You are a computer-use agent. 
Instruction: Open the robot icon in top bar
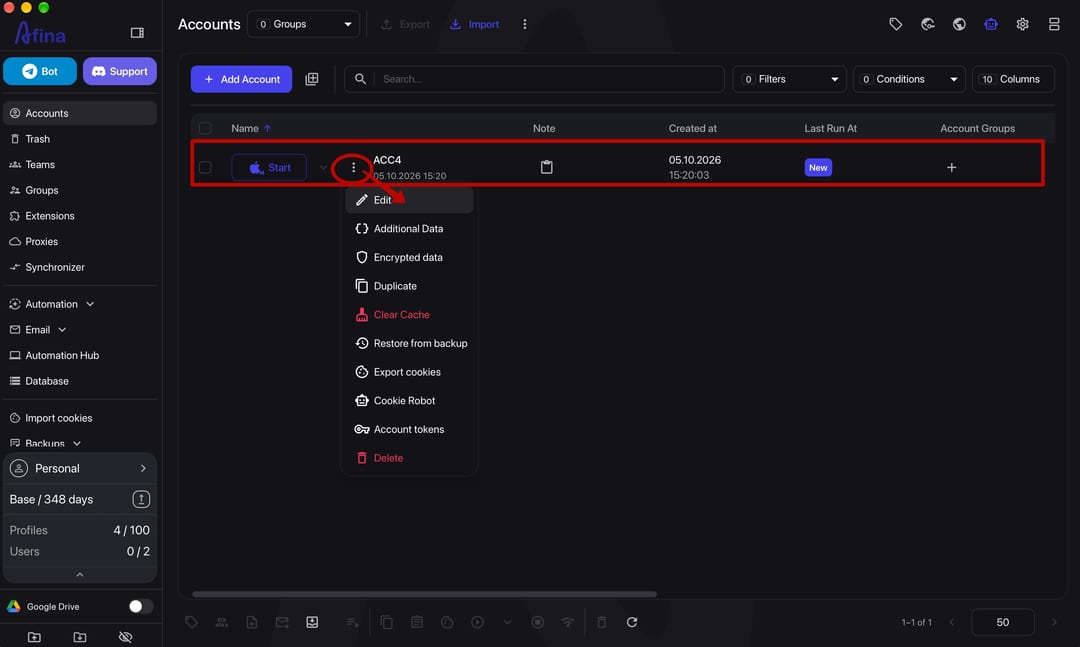point(990,24)
